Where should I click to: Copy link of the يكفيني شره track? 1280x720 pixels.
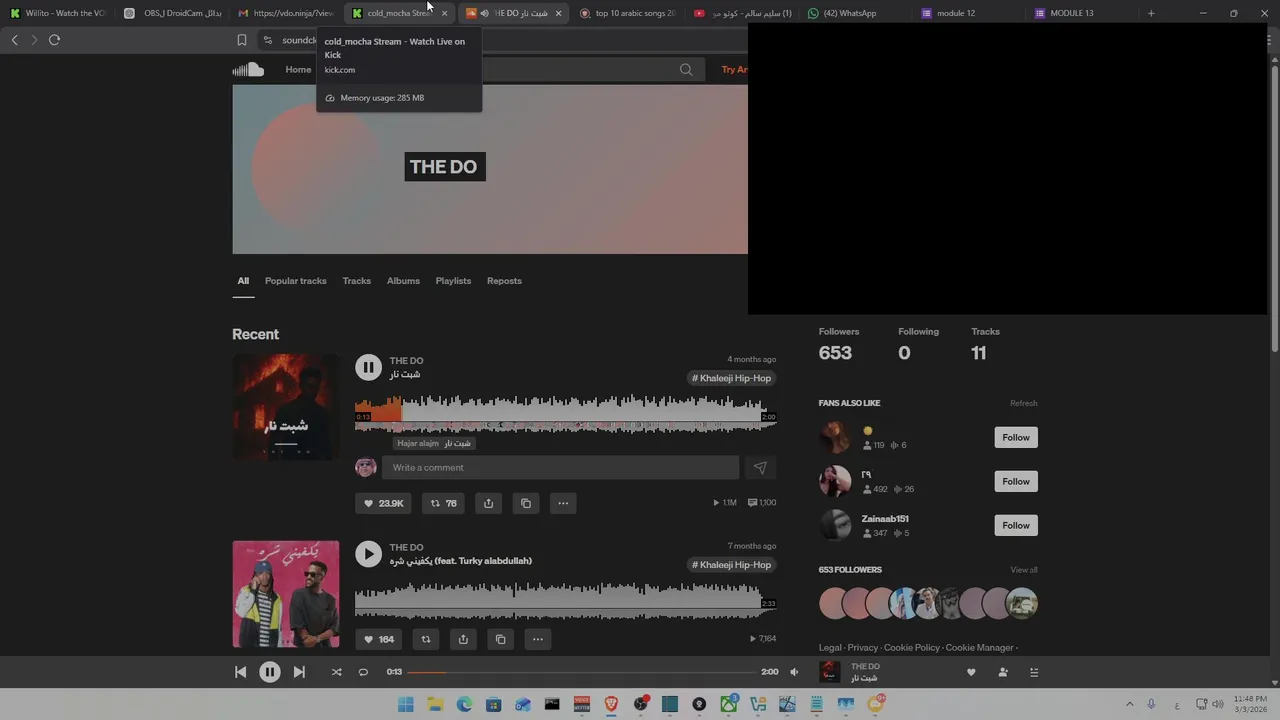[501, 639]
